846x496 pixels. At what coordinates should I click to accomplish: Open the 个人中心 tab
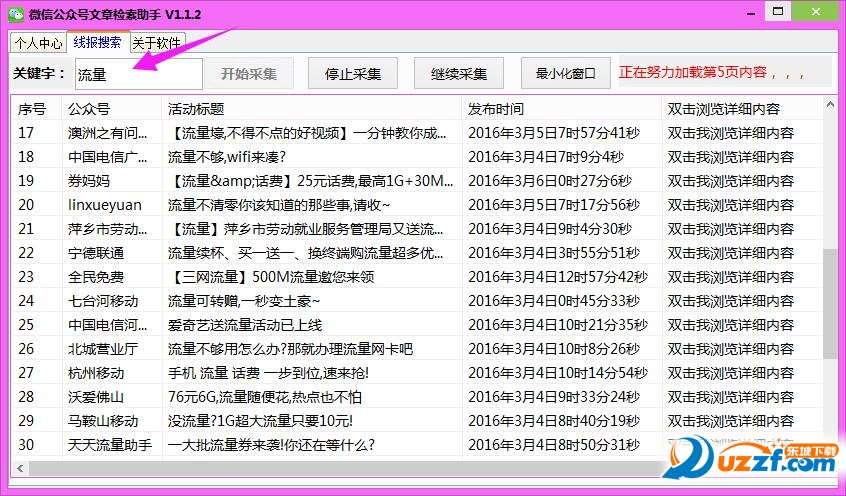click(x=38, y=43)
